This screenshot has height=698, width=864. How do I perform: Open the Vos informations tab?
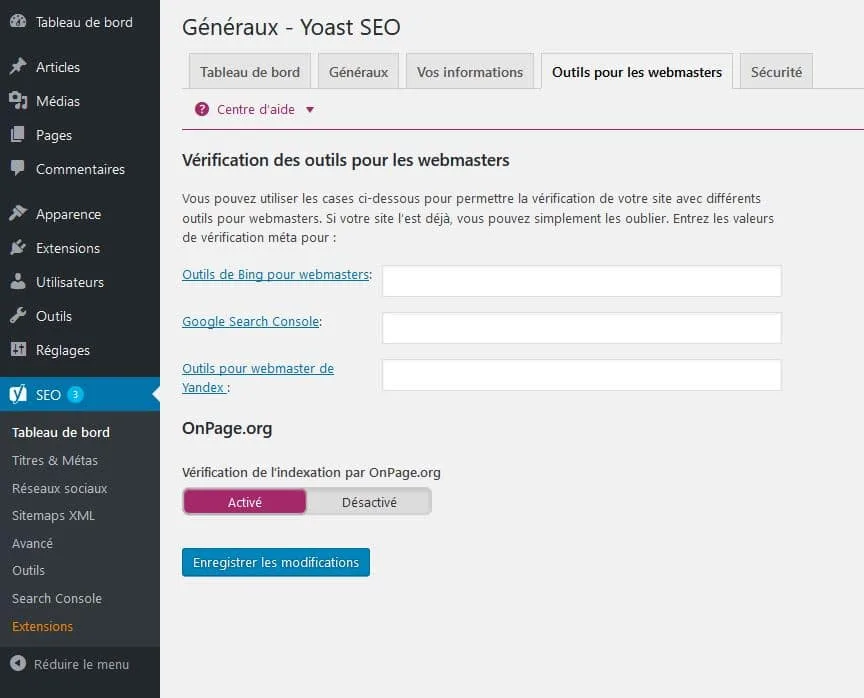(x=469, y=72)
